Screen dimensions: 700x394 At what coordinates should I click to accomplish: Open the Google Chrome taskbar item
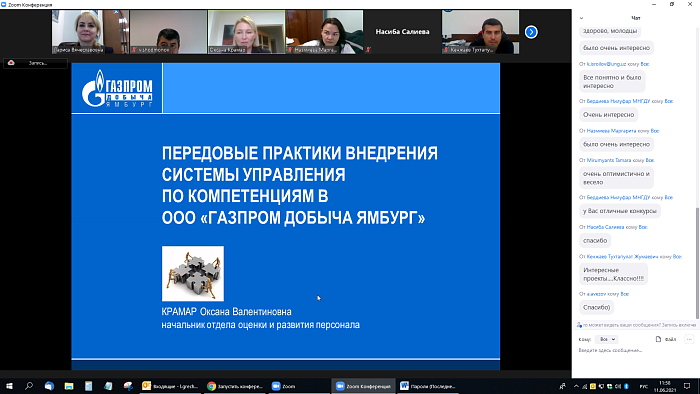[236, 386]
